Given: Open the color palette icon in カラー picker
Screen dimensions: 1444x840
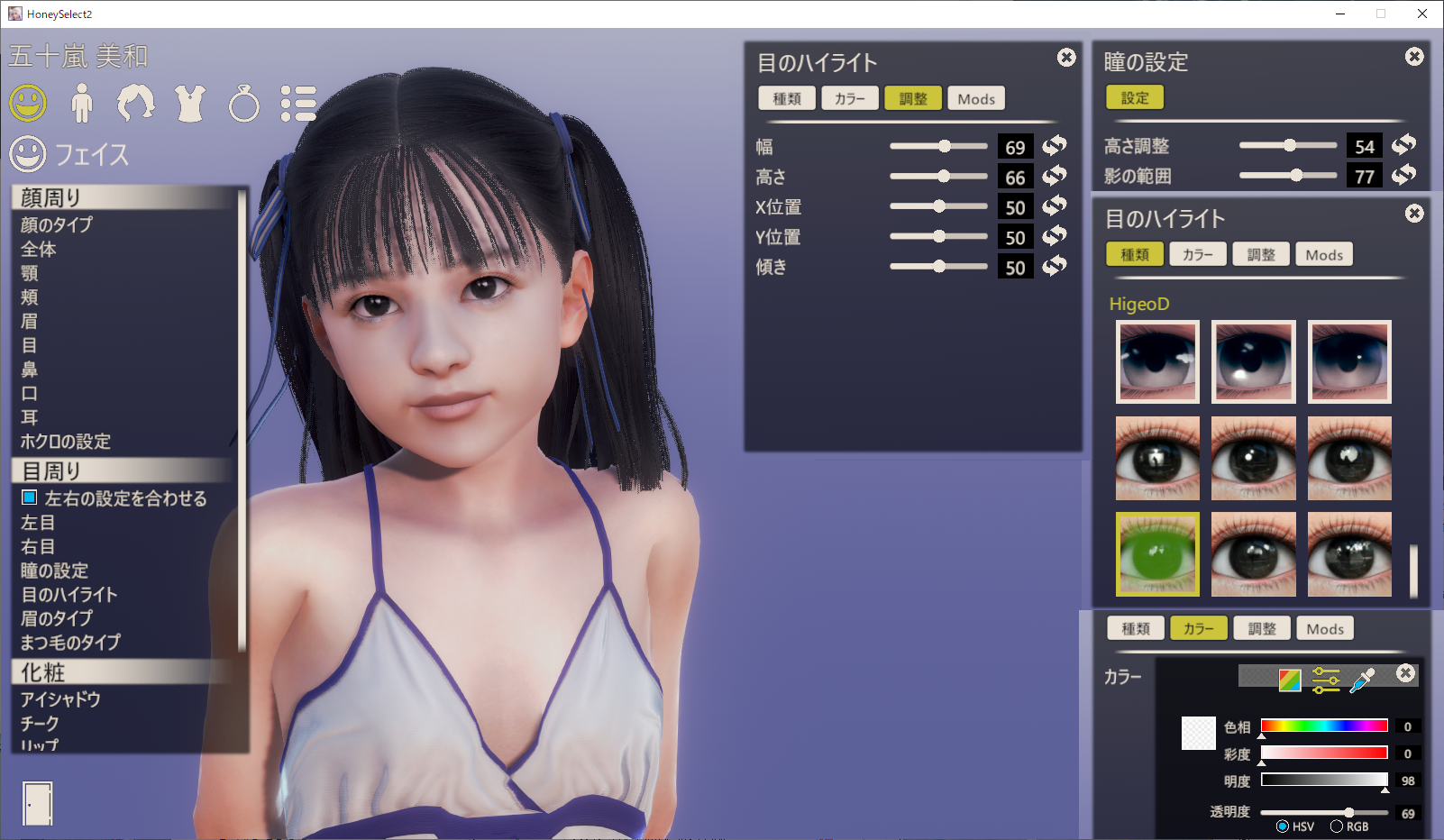Looking at the screenshot, I should point(1290,680).
